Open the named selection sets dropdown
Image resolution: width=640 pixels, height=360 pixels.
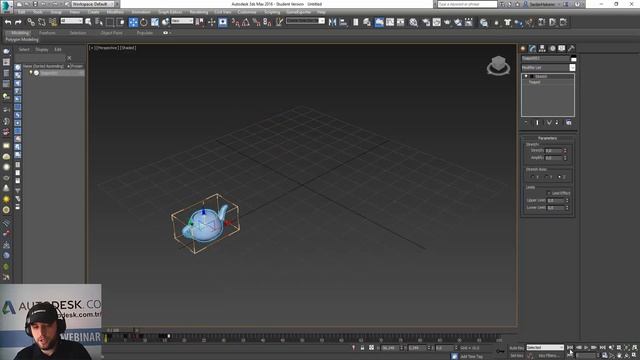(305, 21)
